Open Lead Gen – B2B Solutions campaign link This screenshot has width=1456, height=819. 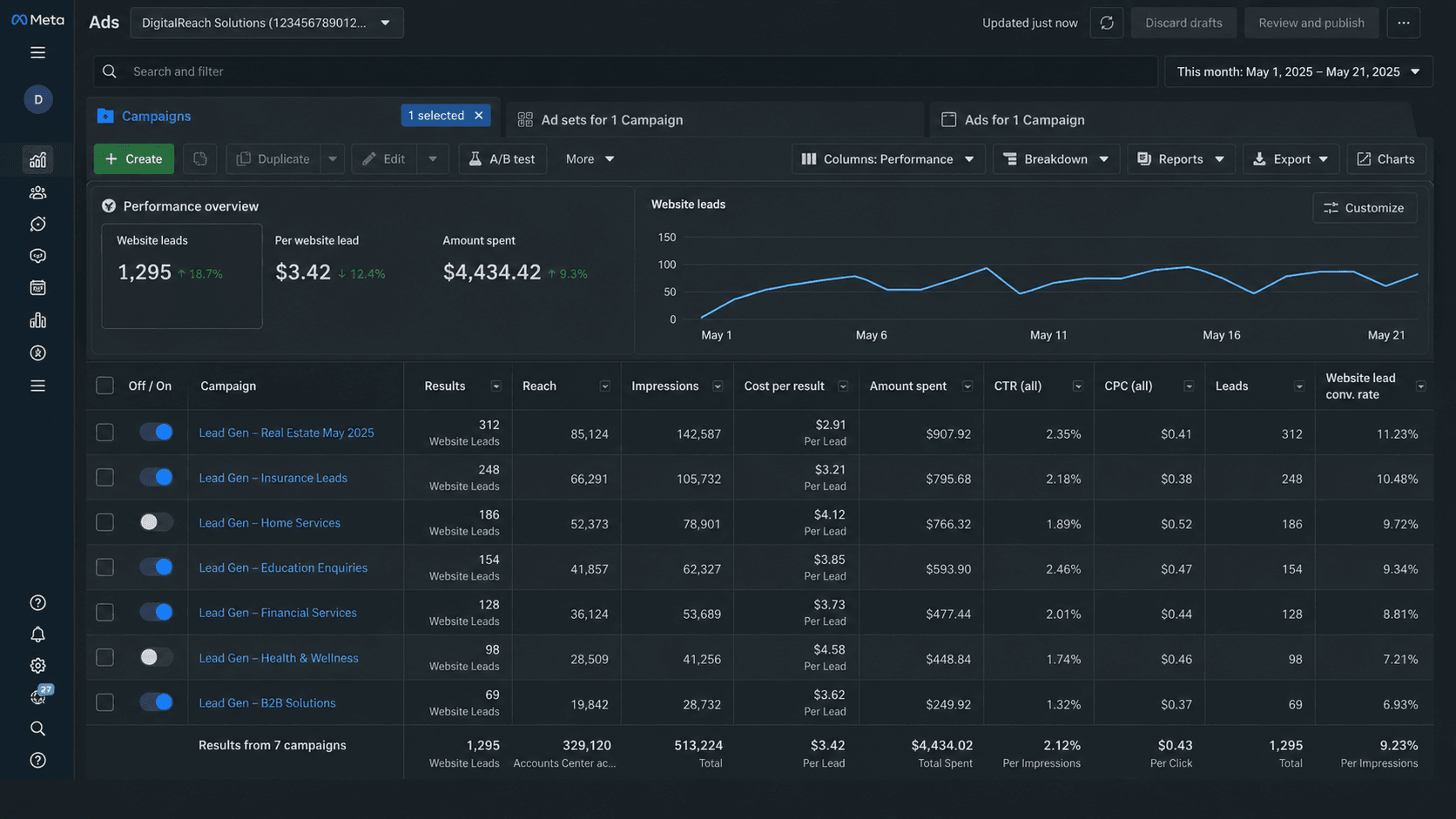tap(267, 703)
